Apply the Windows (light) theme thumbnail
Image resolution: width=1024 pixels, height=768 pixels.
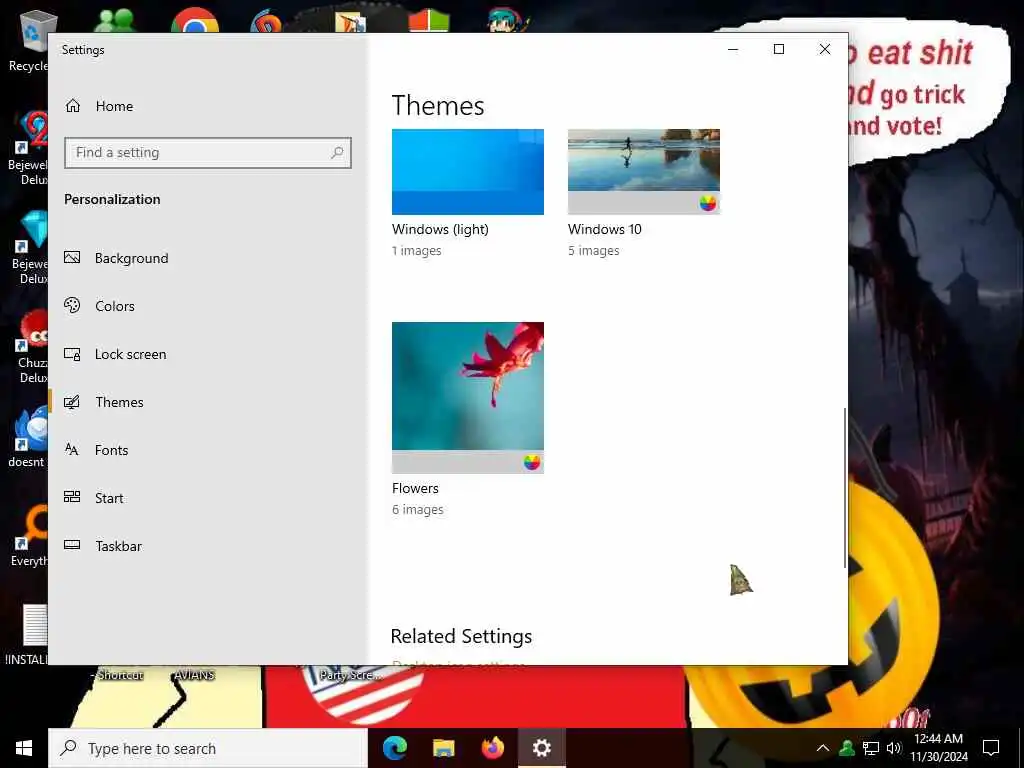click(468, 172)
